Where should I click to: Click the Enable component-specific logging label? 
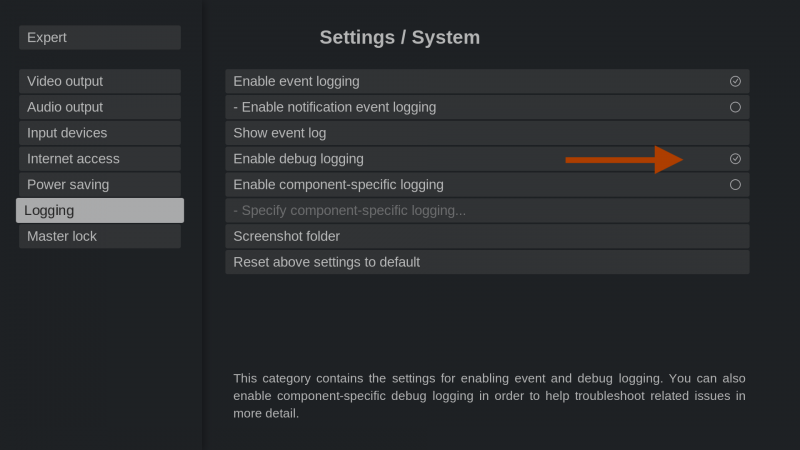338,185
